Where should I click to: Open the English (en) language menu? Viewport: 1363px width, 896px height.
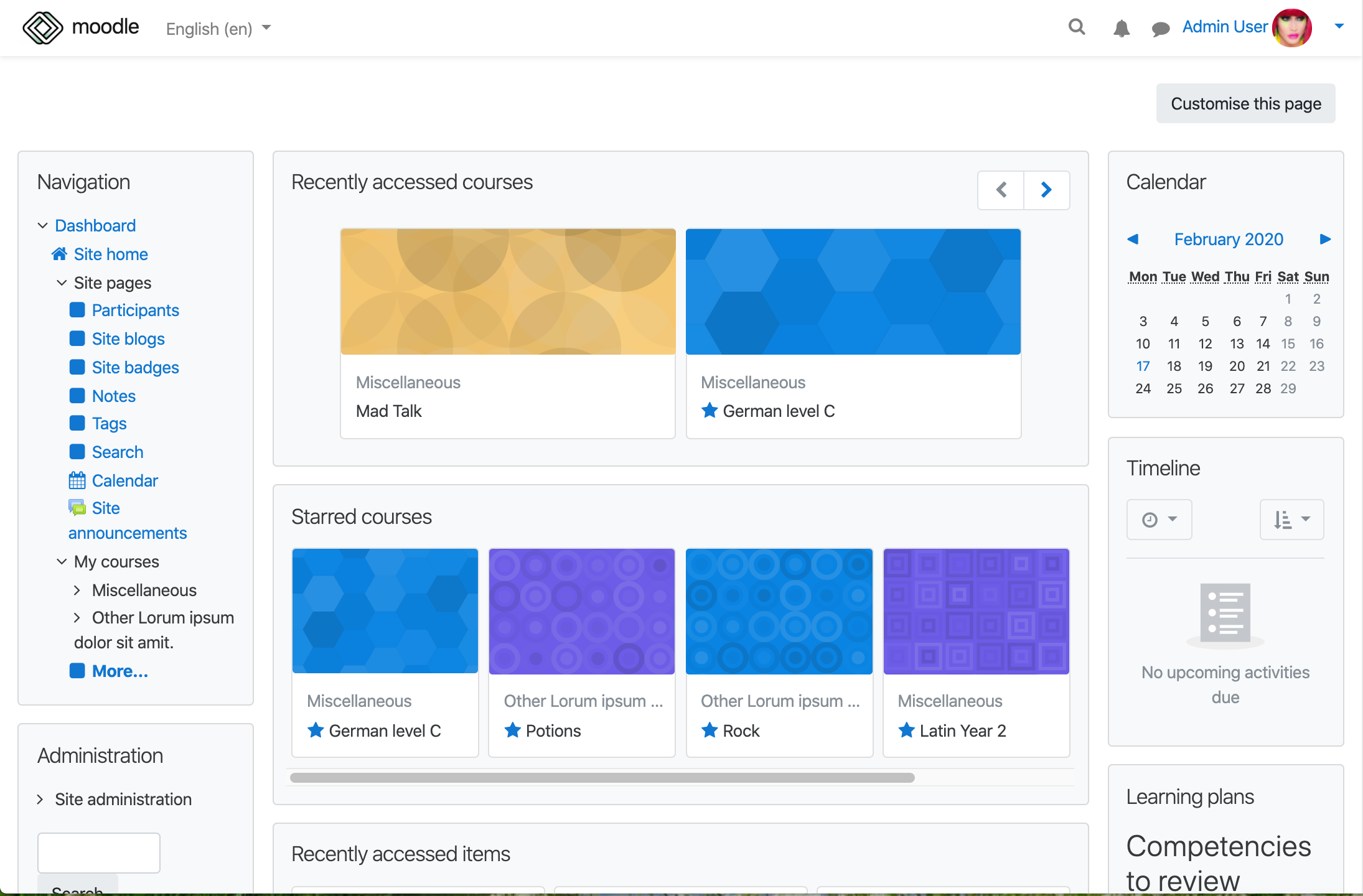pyautogui.click(x=218, y=29)
